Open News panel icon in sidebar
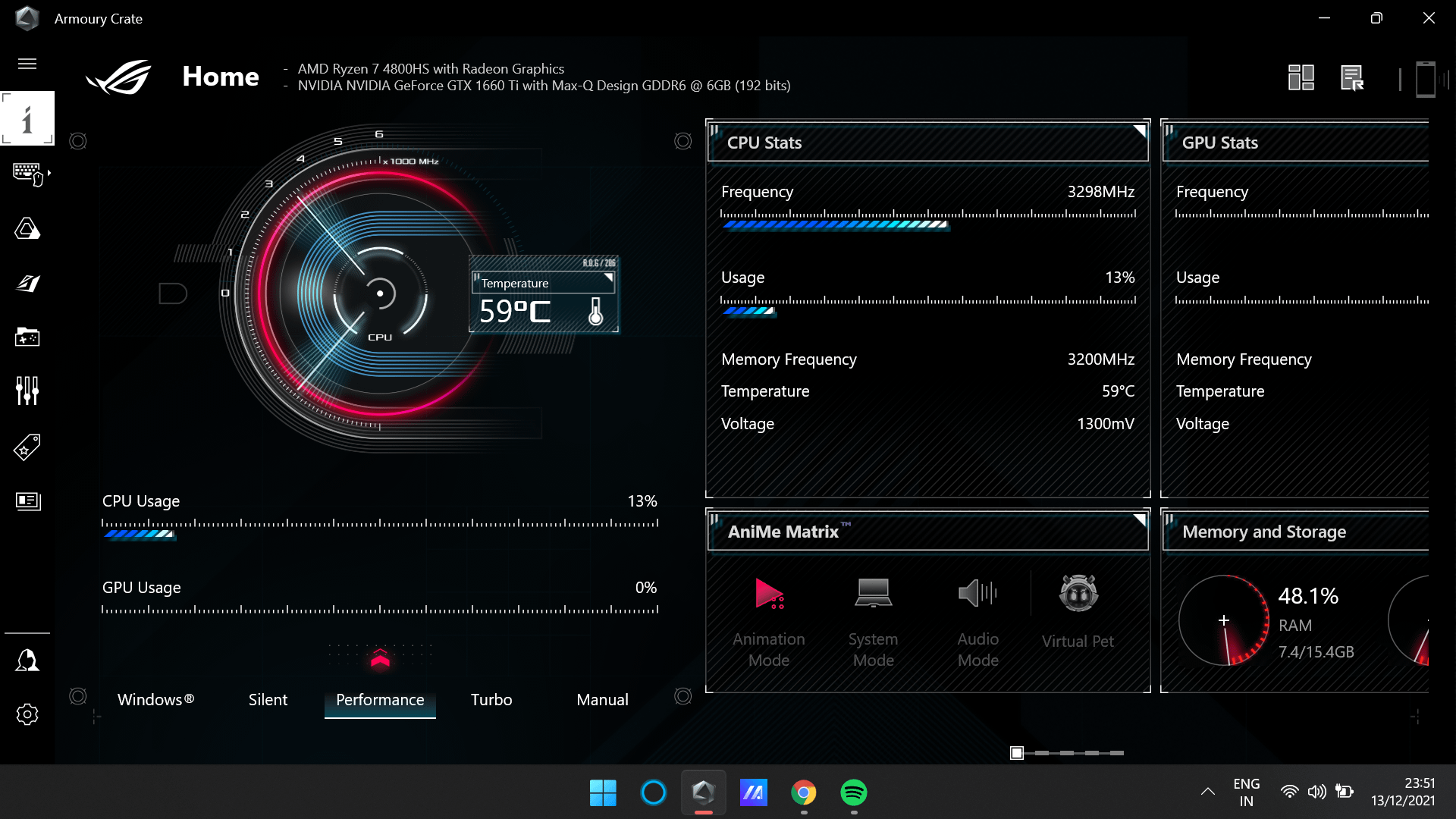 pos(28,500)
